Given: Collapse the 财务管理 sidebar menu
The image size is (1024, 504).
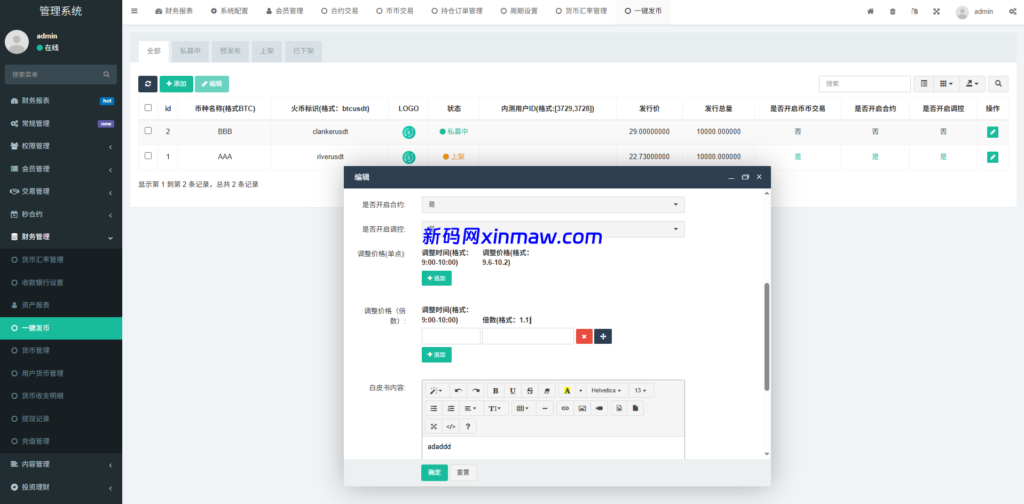Looking at the screenshot, I should pyautogui.click(x=61, y=237).
